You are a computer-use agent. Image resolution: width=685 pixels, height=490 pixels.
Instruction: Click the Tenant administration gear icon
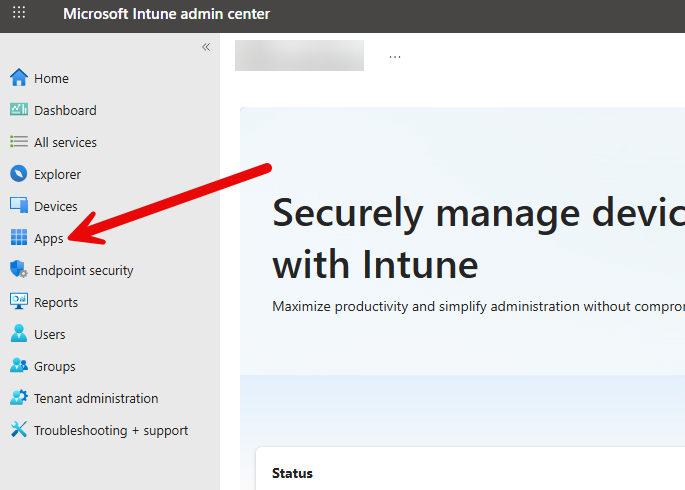18,398
